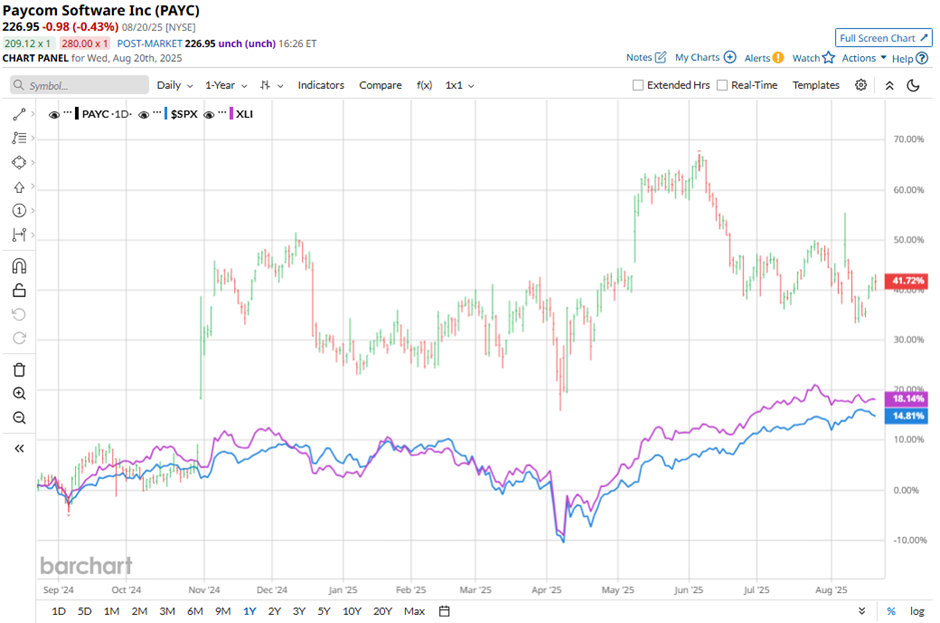Image resolution: width=940 pixels, height=623 pixels.
Task: Pick the arrow marker tool
Action: (x=19, y=187)
